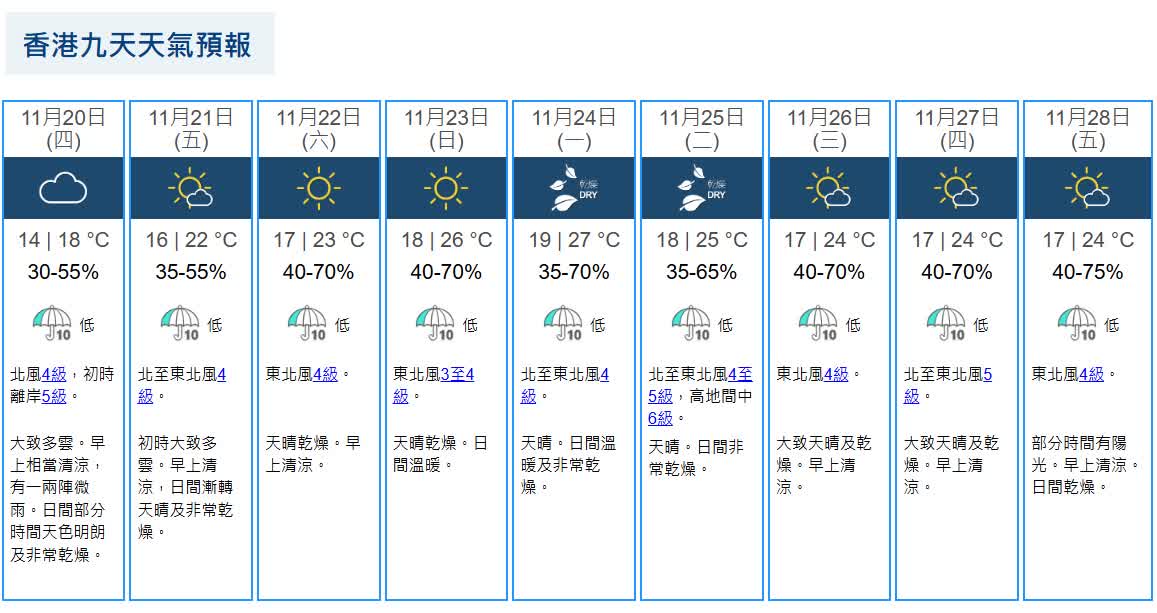1157x613 pixels.
Task: Click the rain umbrella icon for 11月20日
Action: click(52, 324)
